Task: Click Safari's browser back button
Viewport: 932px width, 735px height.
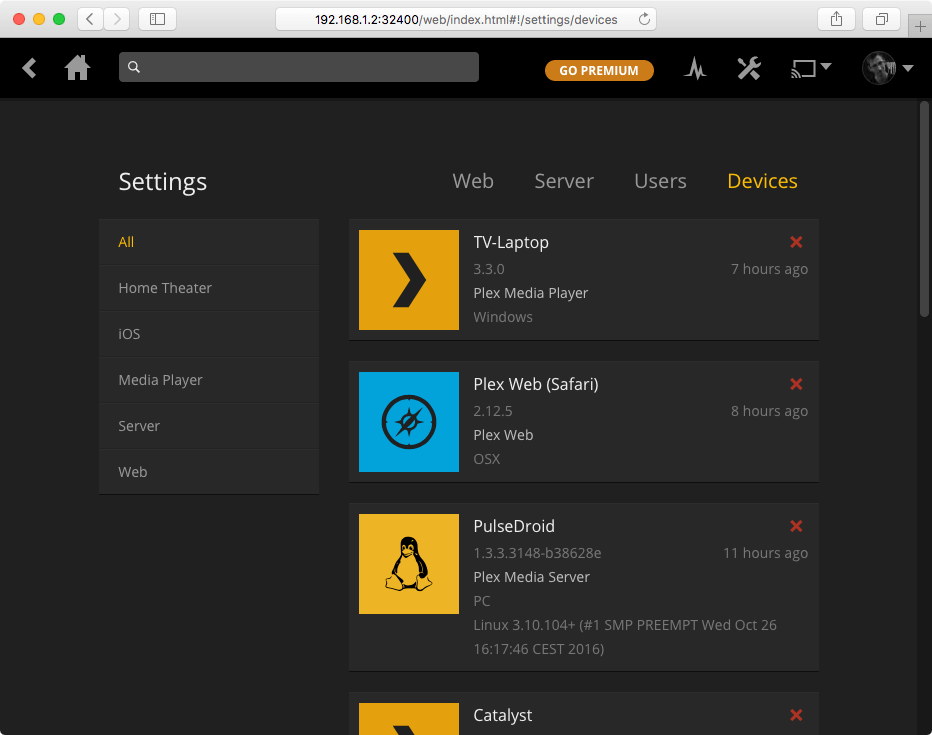Action: [x=90, y=19]
